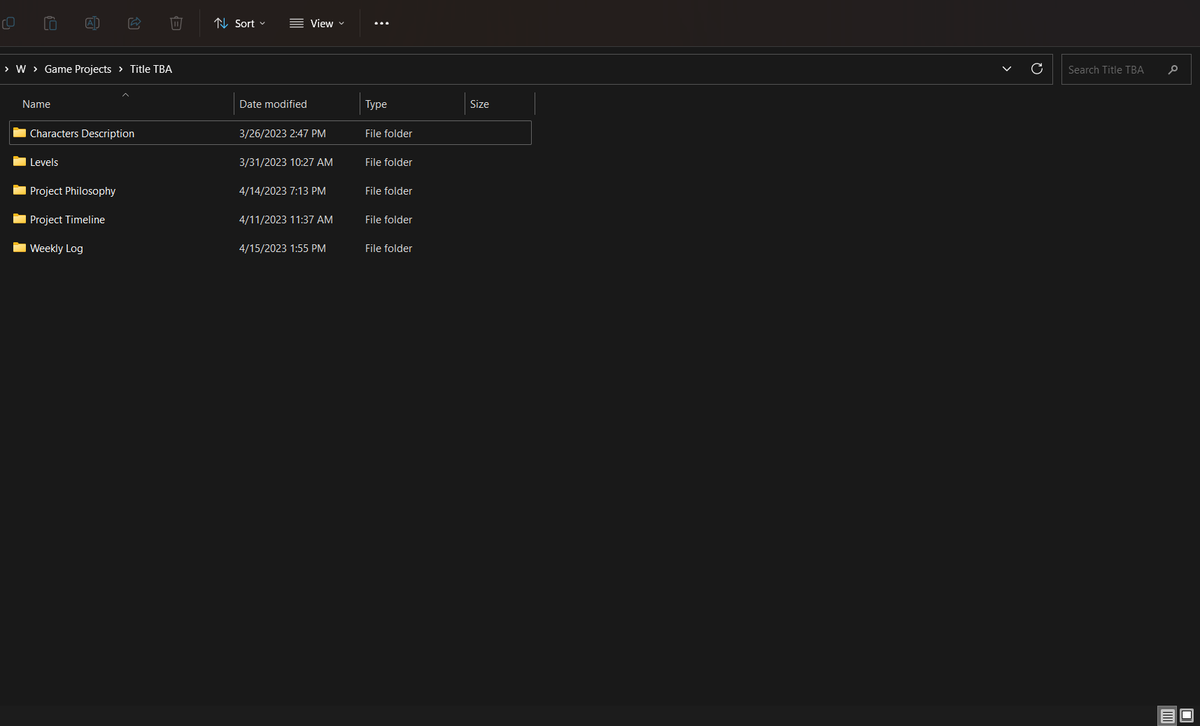Click the Delete trash icon

pyautogui.click(x=176, y=23)
